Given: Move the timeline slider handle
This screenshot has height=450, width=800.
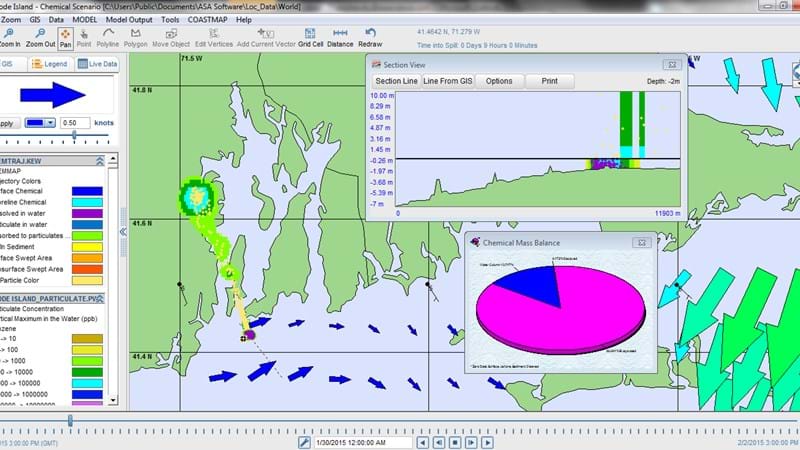Looking at the screenshot, I should click(70, 421).
